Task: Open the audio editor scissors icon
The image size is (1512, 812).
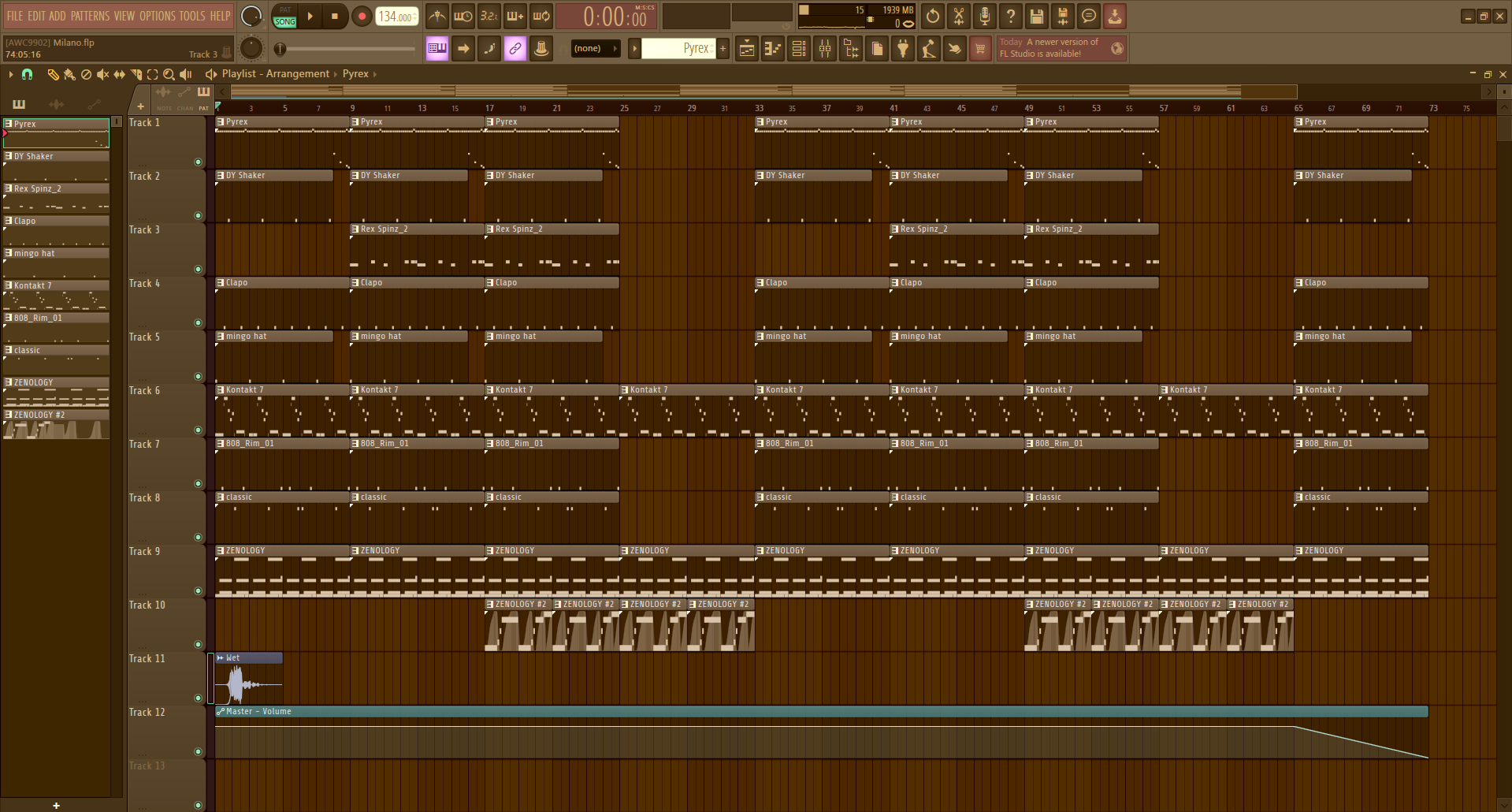Action: pos(959,16)
